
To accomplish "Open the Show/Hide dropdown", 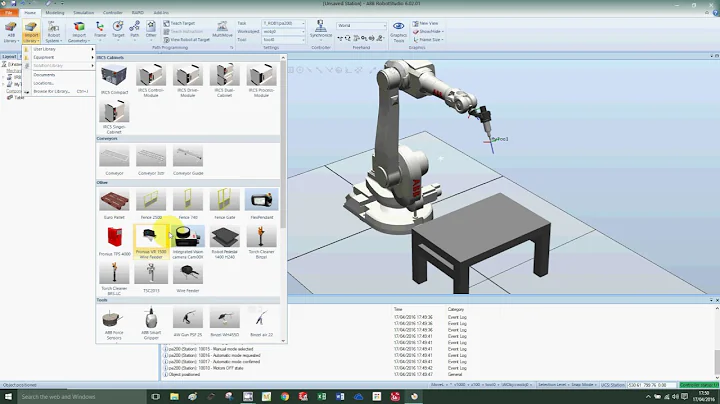I will [x=428, y=31].
